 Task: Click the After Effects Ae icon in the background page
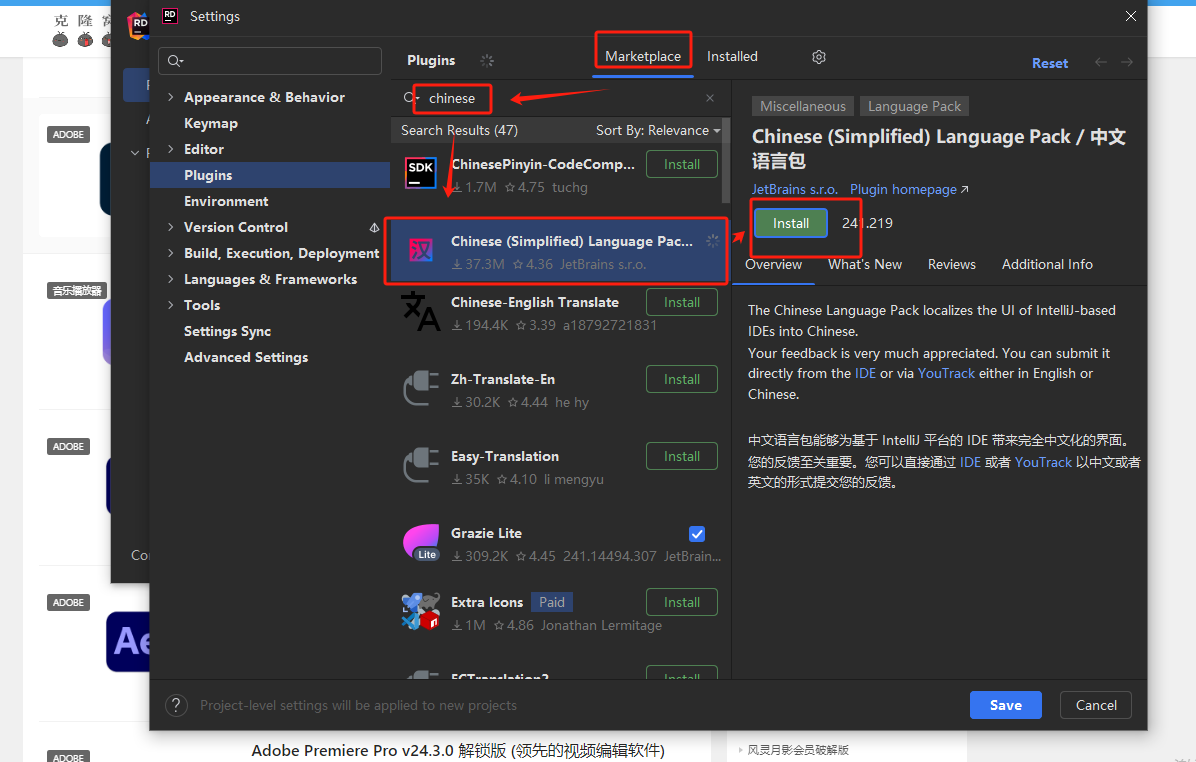coord(128,641)
